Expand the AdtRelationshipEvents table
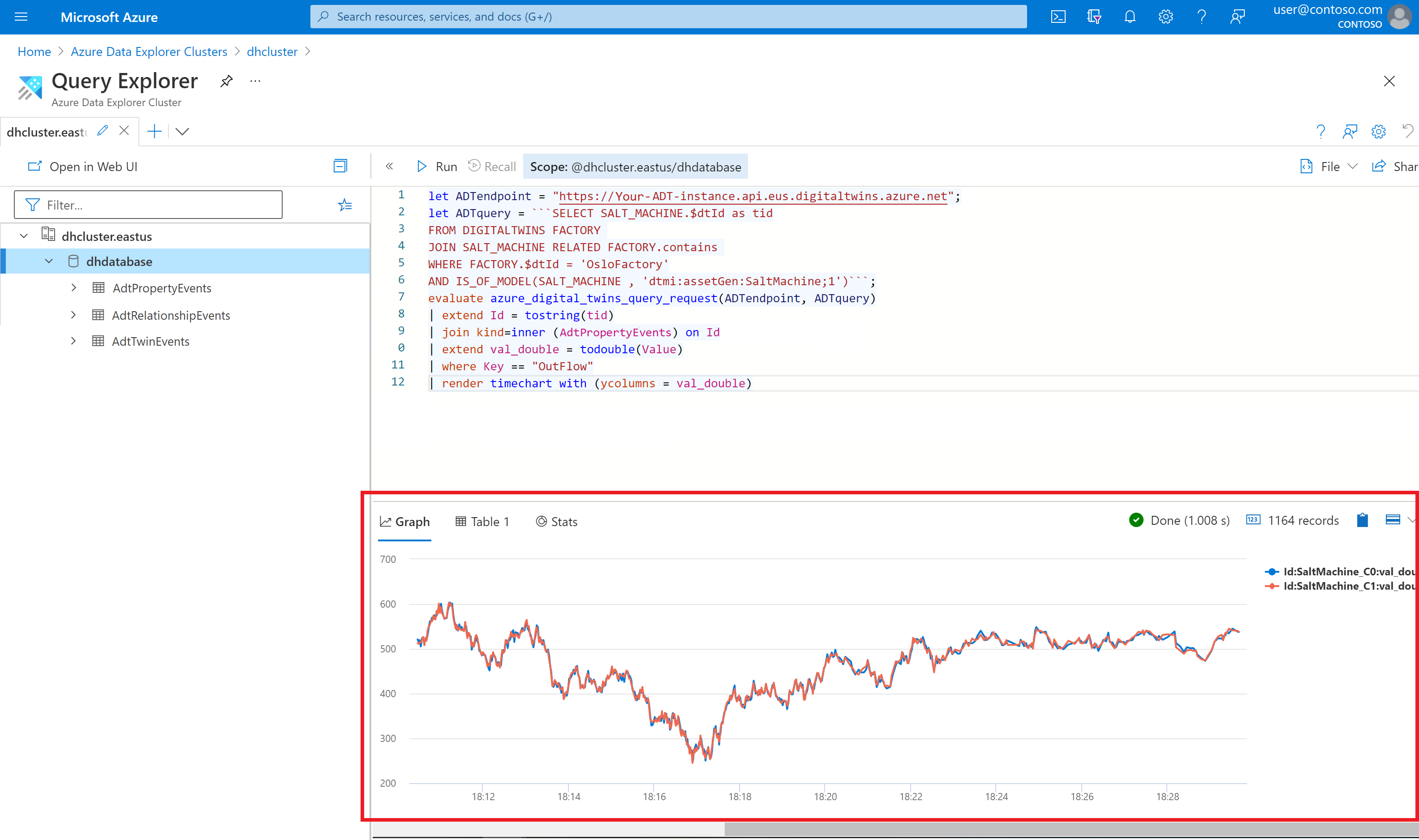 tap(73, 315)
